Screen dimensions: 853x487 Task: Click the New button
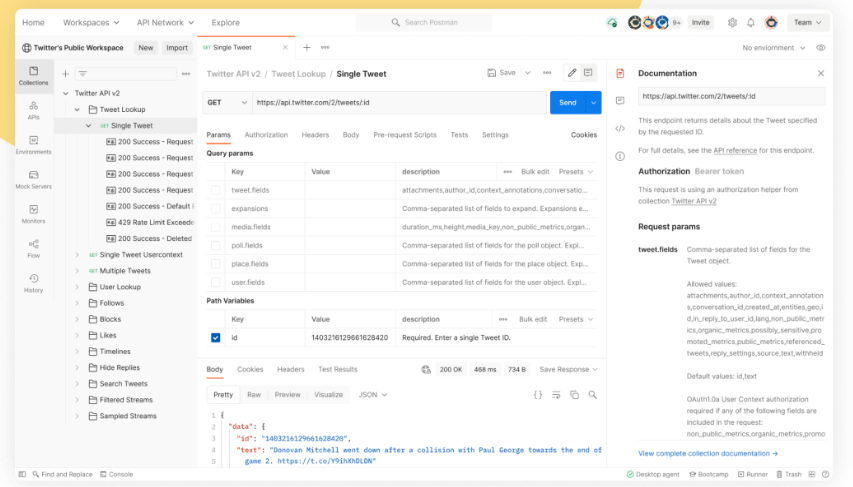pos(145,48)
